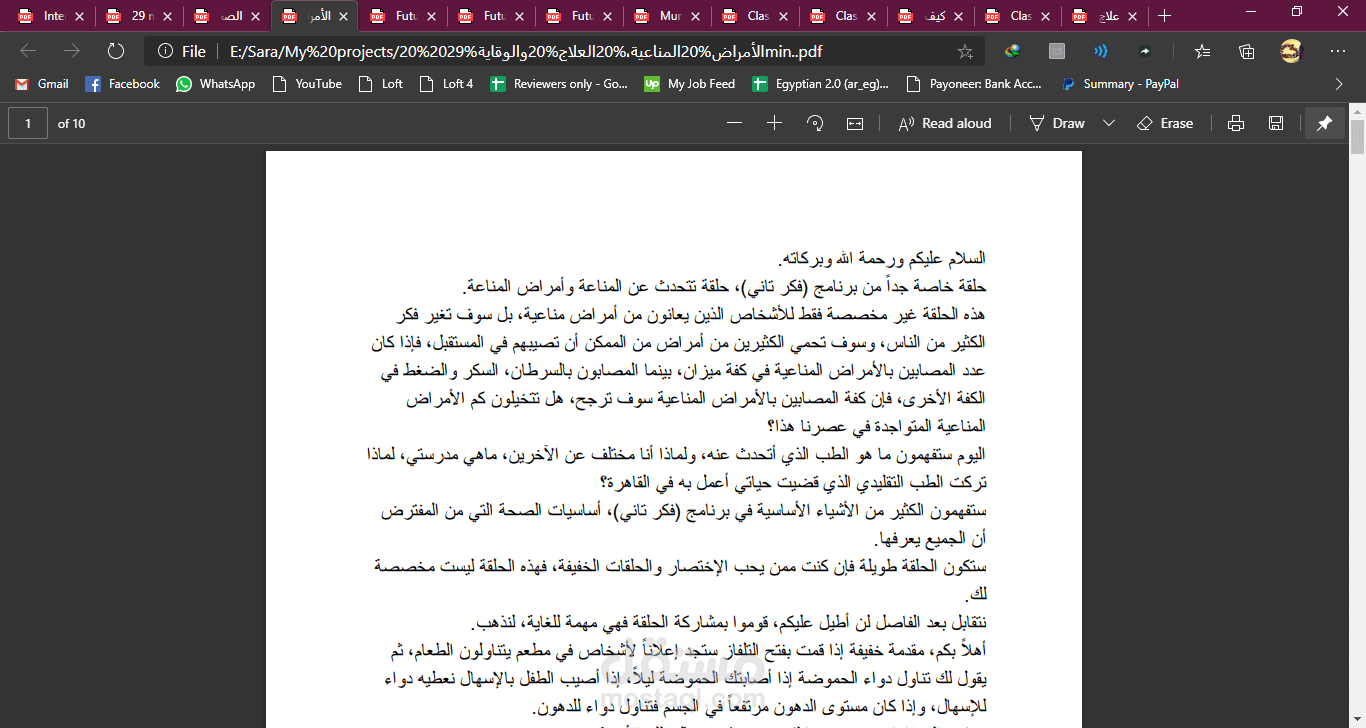Open Internet Download Manager extension icon
The height and width of the screenshot is (728, 1366).
click(x=1013, y=51)
